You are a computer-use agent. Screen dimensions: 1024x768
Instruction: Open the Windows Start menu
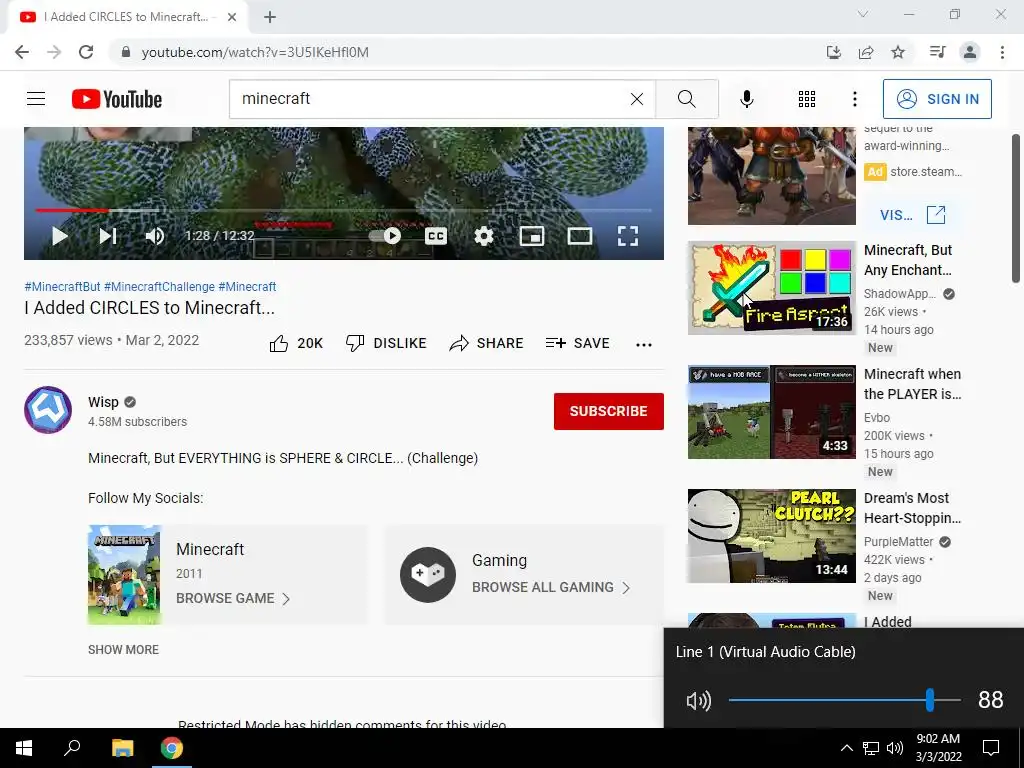(x=24, y=748)
